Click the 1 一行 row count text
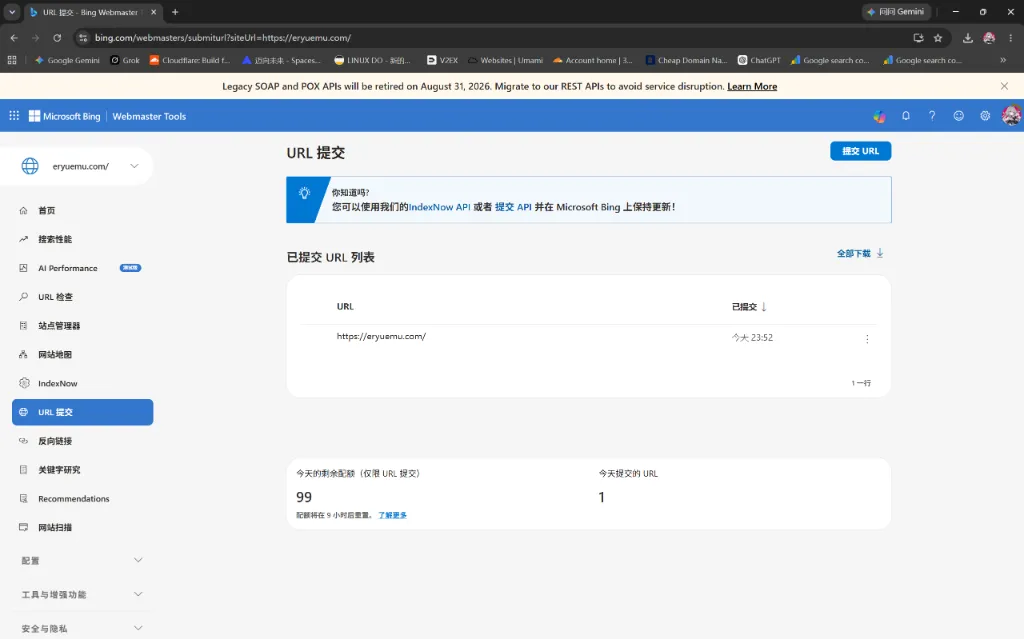Image resolution: width=1024 pixels, height=639 pixels. point(861,383)
